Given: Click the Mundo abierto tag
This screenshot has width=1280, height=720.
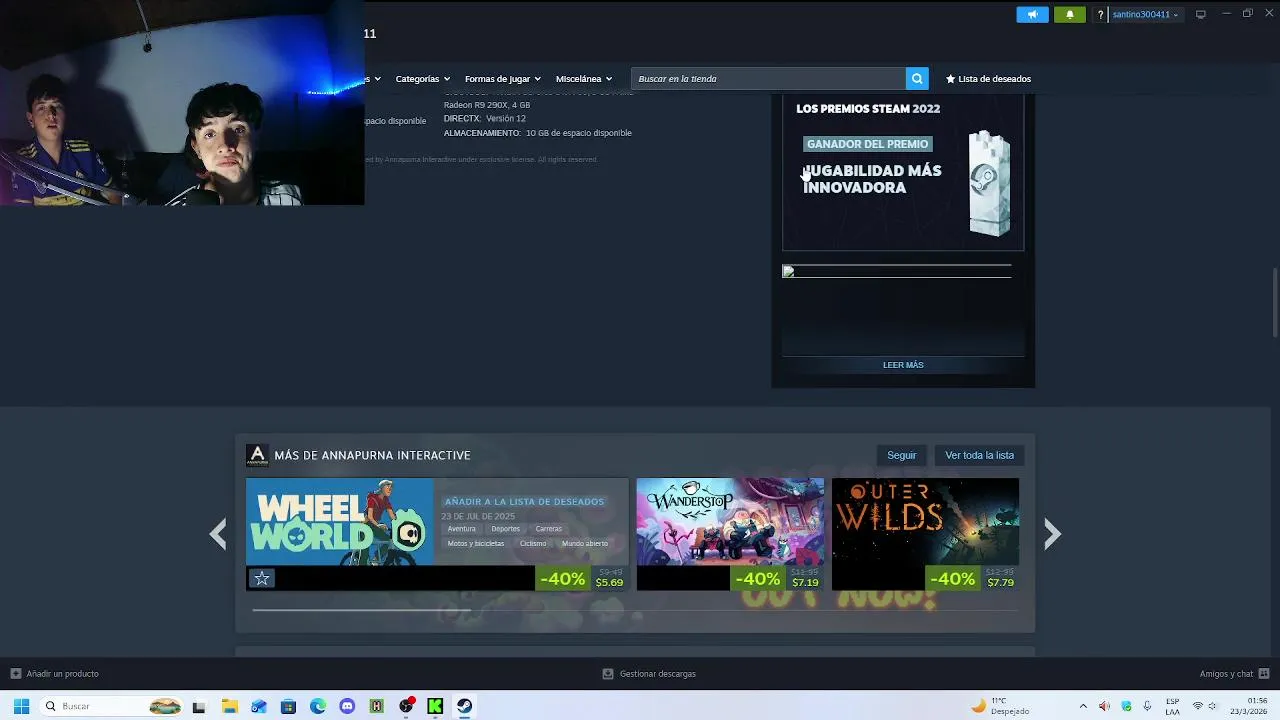Looking at the screenshot, I should tap(585, 544).
